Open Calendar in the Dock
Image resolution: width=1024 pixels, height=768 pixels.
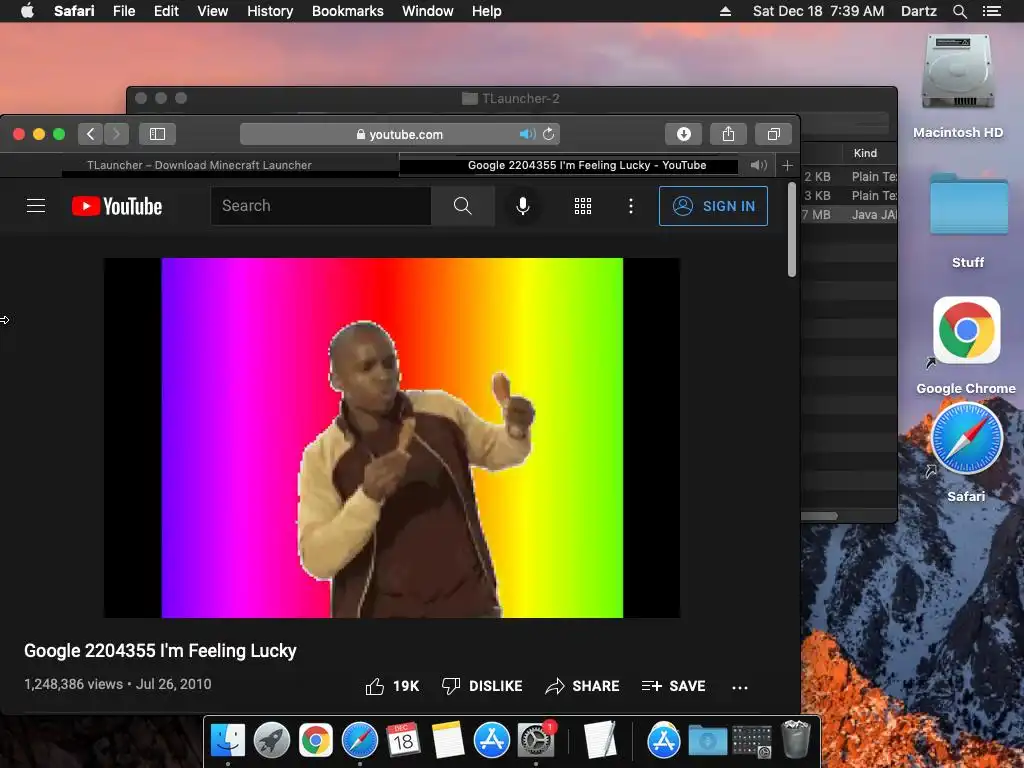[x=404, y=741]
